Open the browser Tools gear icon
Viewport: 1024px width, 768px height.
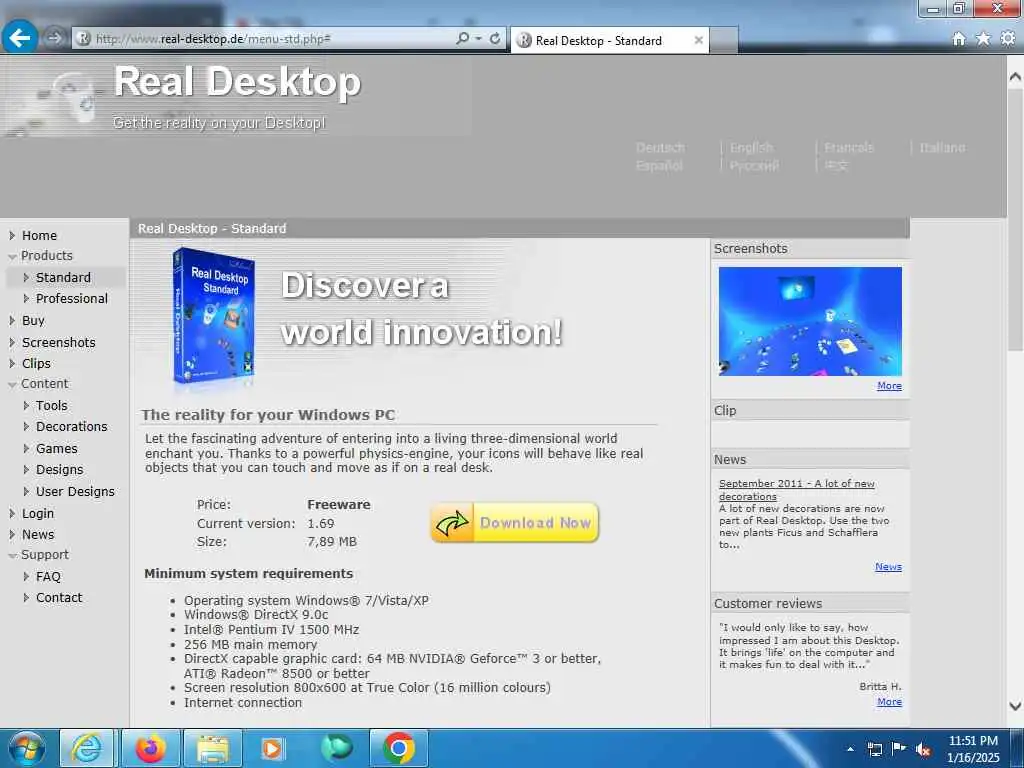click(1008, 39)
